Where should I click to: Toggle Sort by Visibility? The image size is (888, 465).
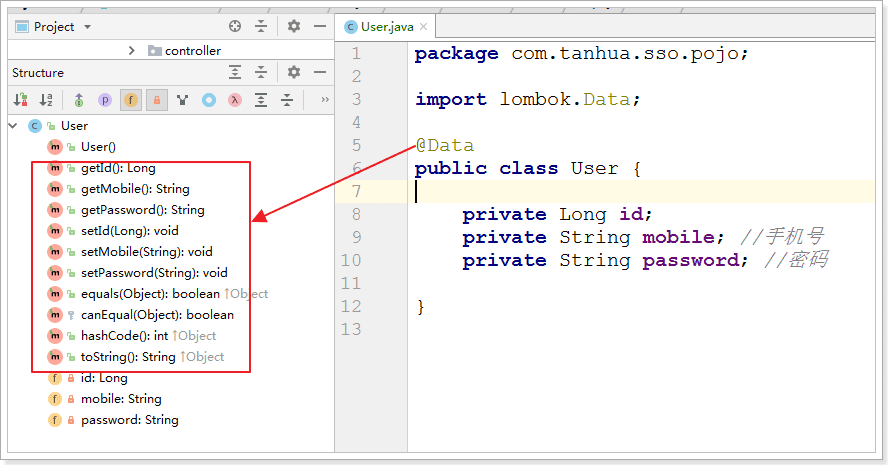coord(21,100)
